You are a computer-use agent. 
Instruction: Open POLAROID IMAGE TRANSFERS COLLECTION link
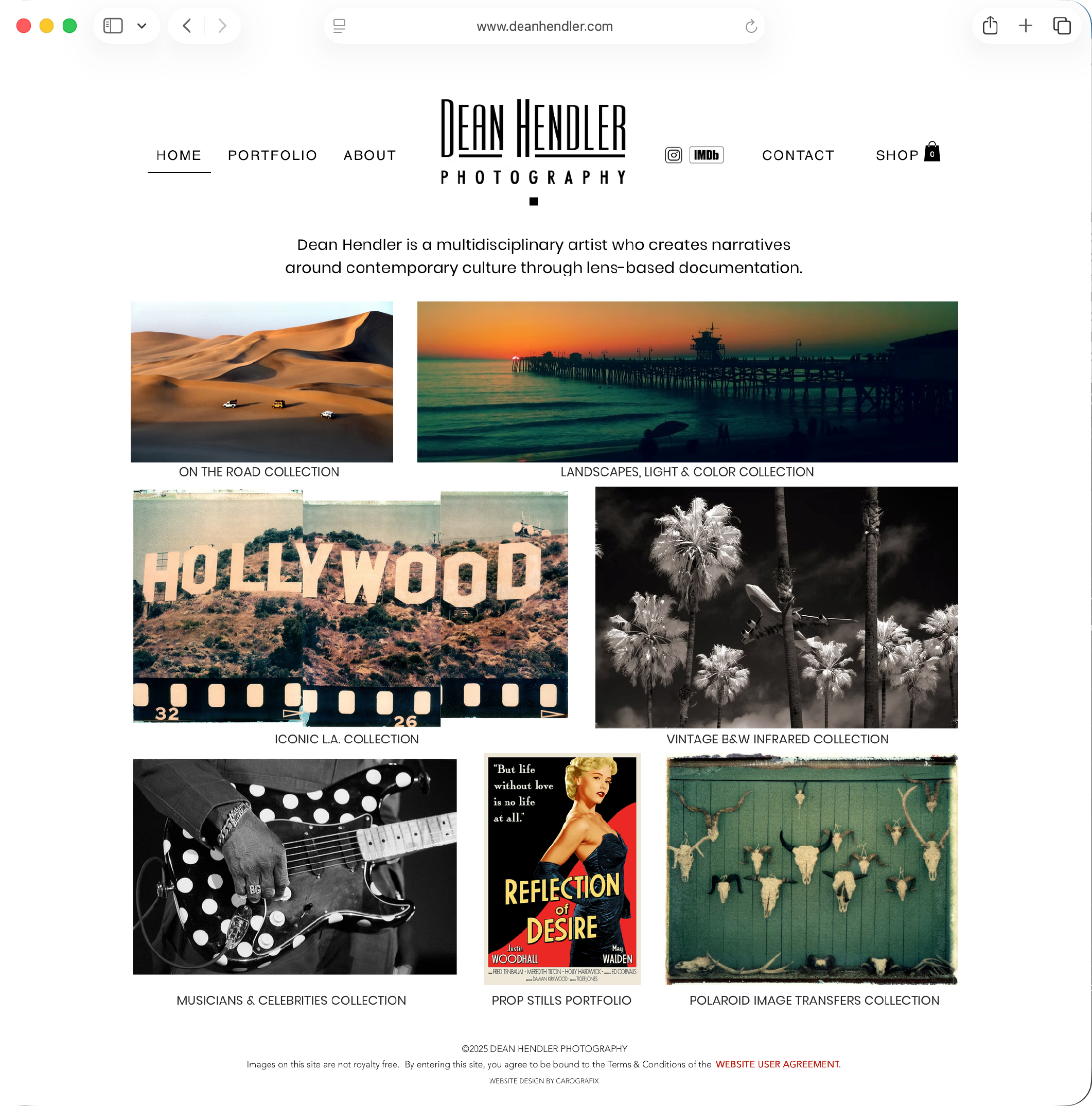pos(814,1000)
